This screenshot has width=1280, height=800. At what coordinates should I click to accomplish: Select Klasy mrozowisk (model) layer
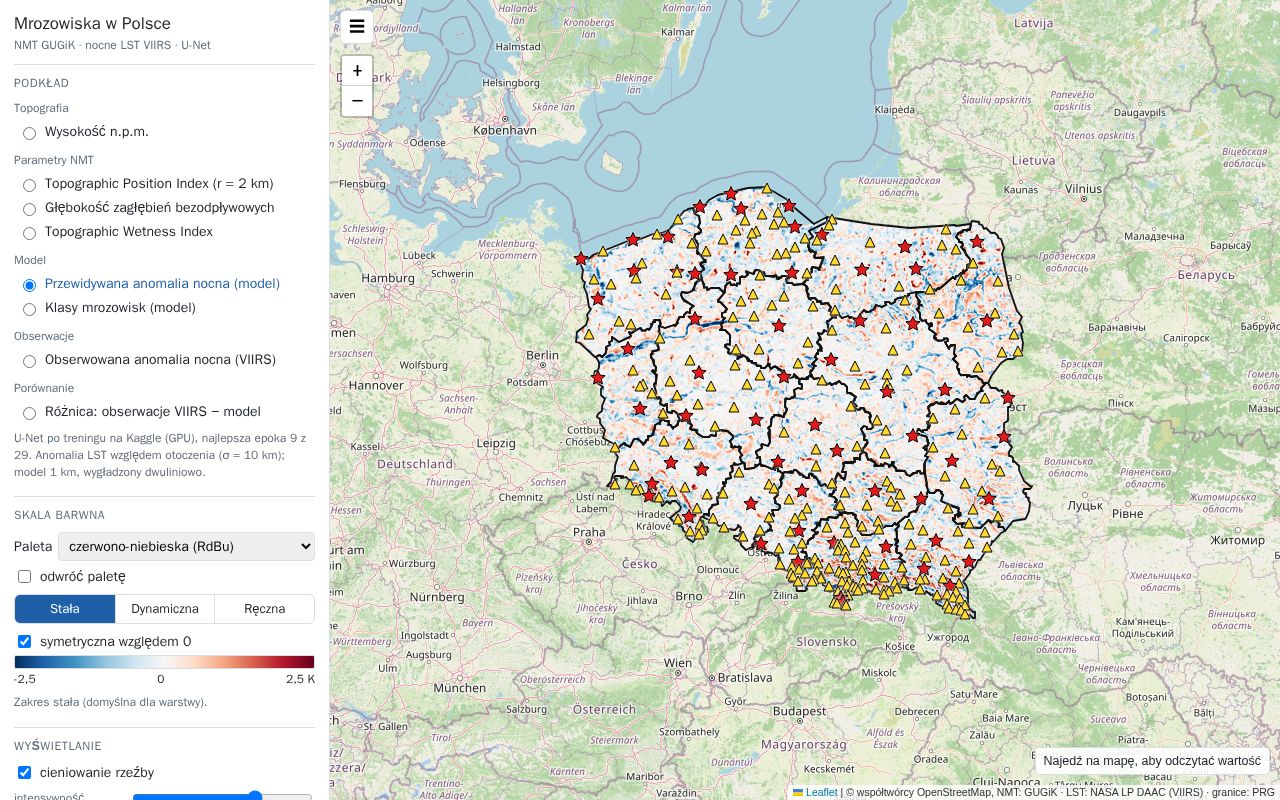(x=29, y=309)
